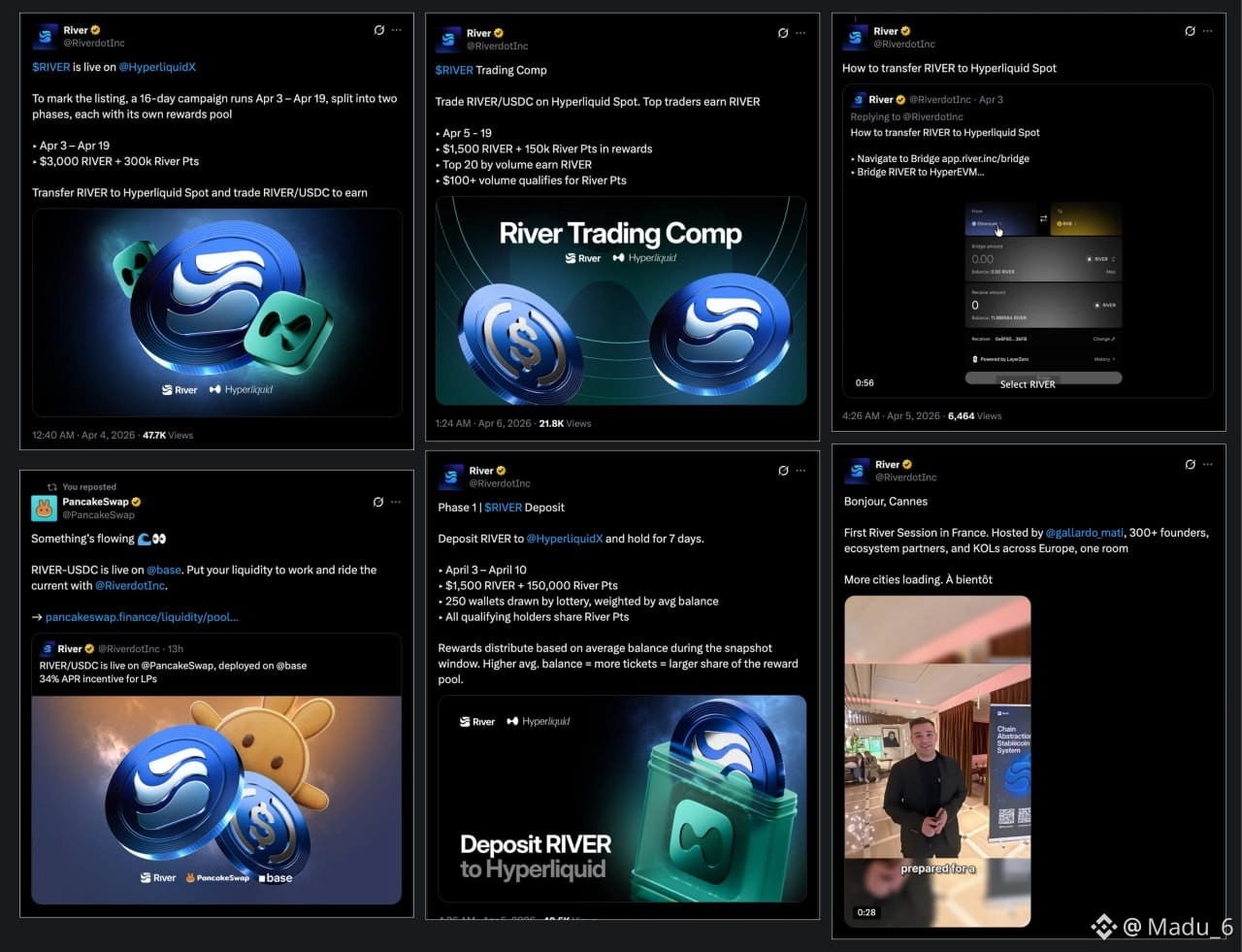The width and height of the screenshot is (1242, 952).
Task: Play the Cannes event video
Action: pos(937,761)
